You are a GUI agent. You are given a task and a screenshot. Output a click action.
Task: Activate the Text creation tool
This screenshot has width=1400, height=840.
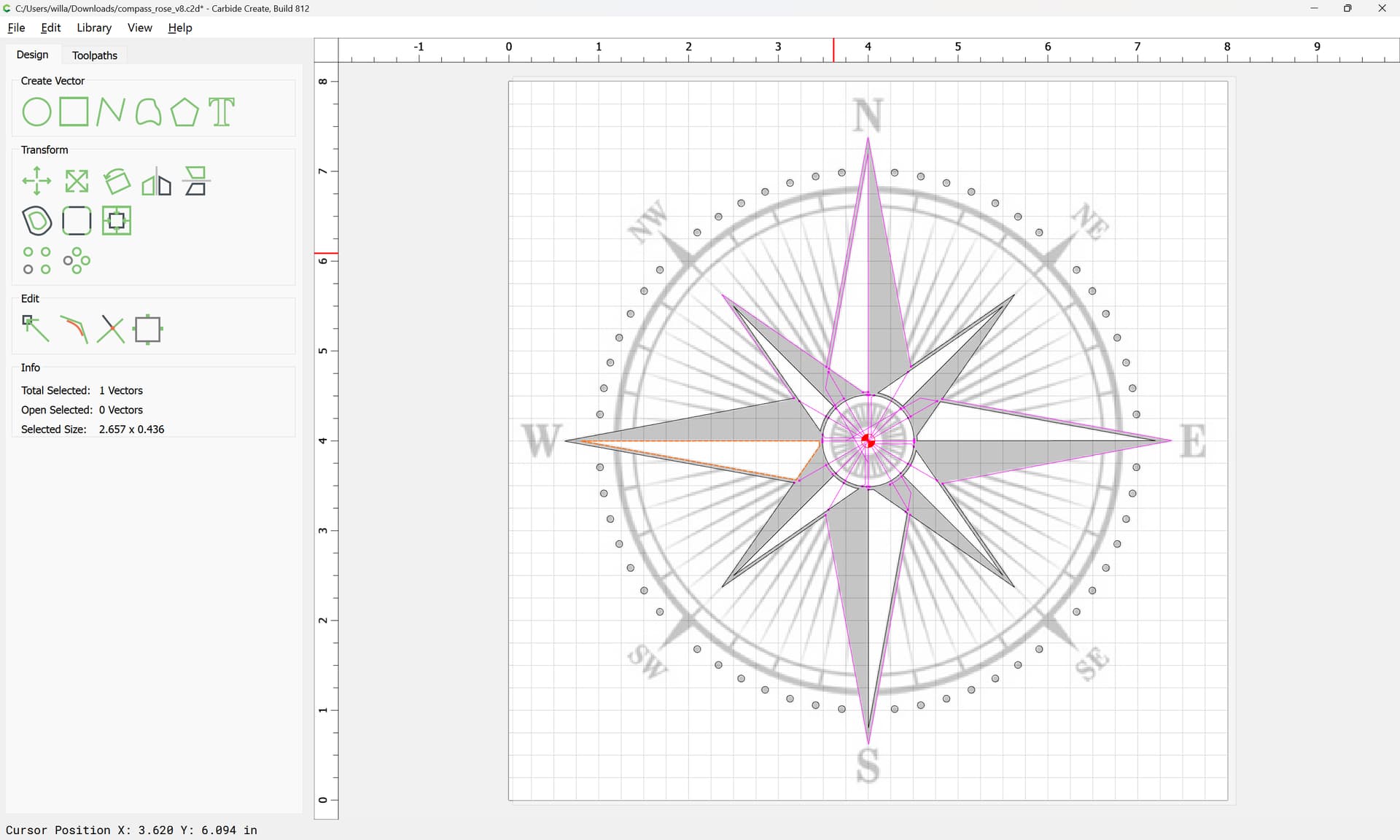(x=222, y=112)
